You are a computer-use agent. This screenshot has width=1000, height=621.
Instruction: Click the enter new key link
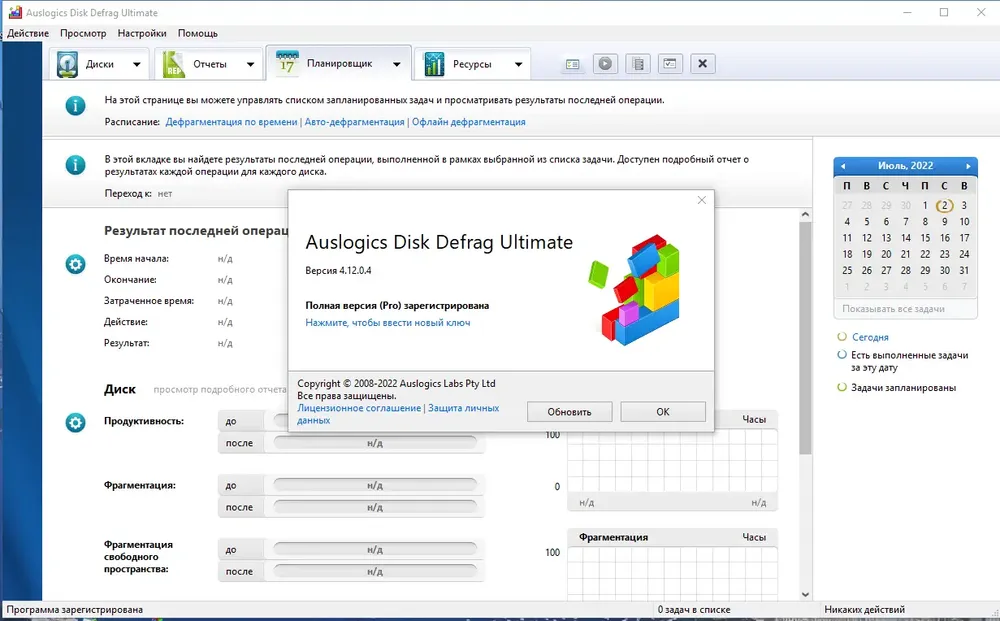388,323
